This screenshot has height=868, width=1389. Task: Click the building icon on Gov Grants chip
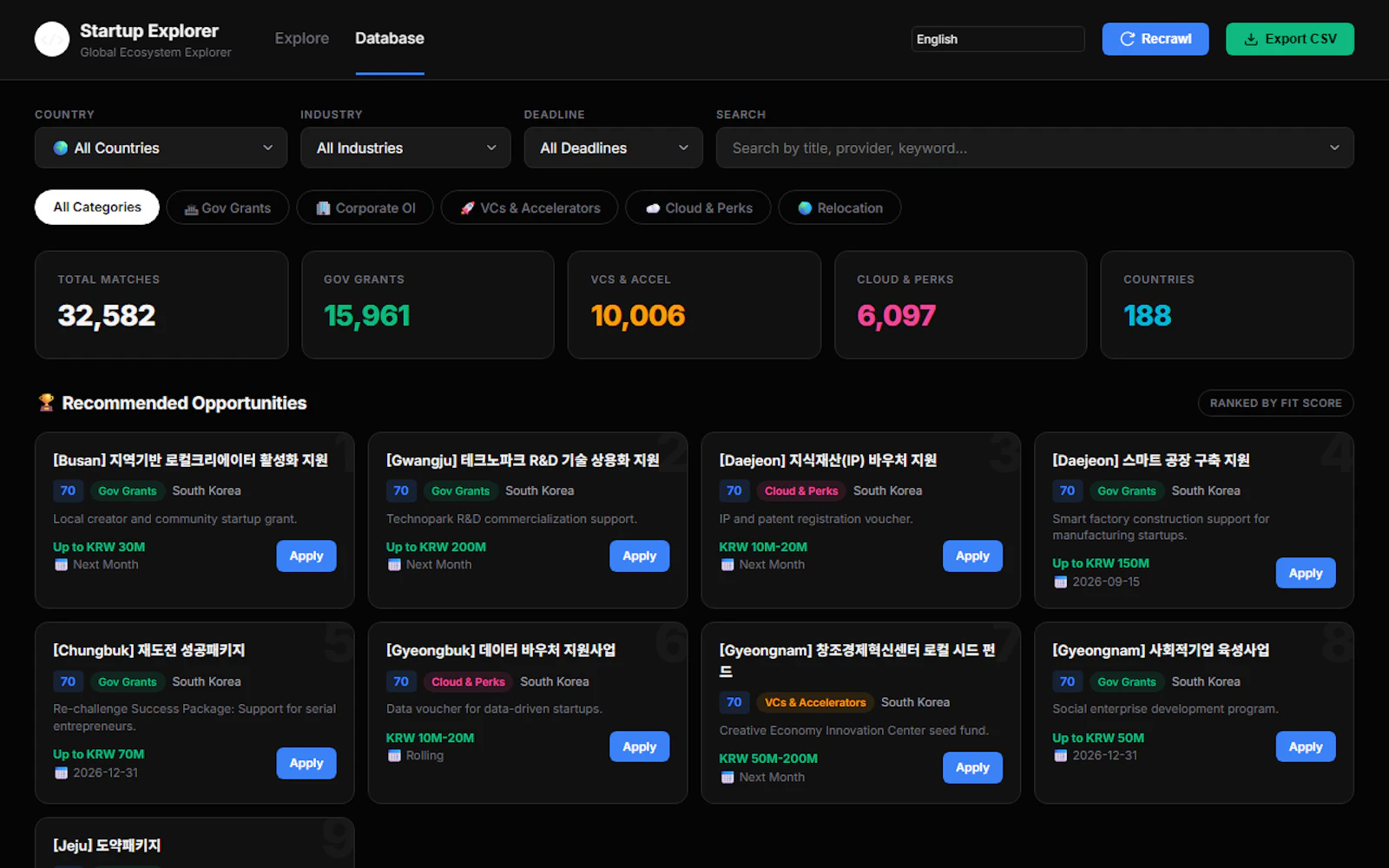[191, 209]
